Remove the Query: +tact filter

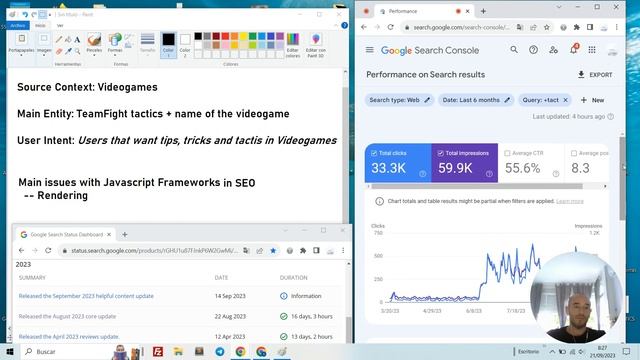tap(565, 100)
